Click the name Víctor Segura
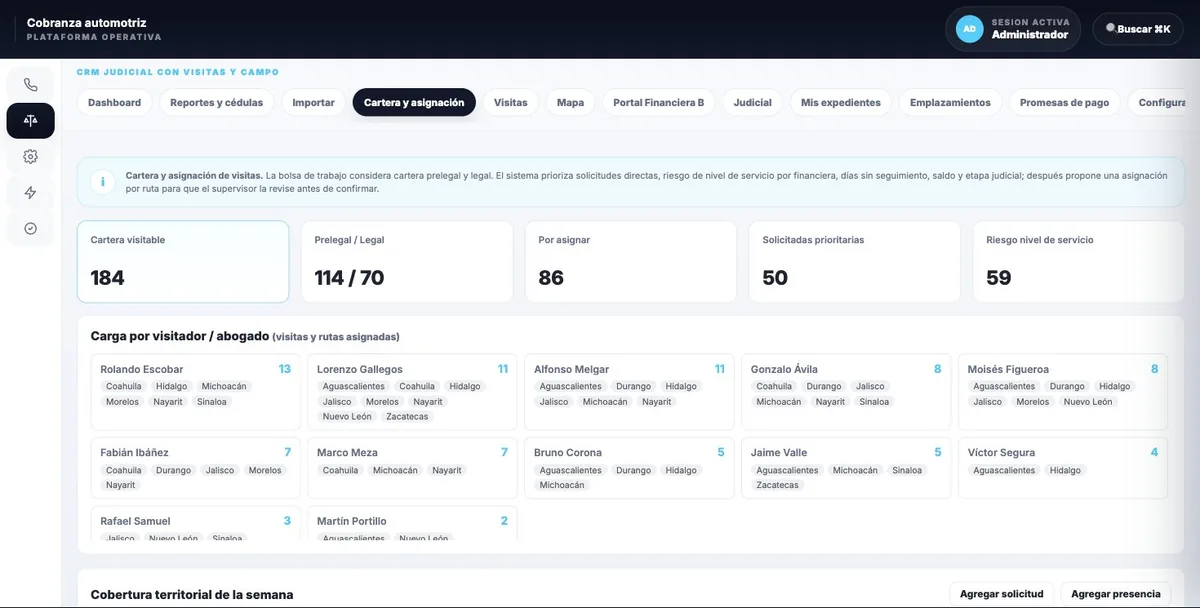 coord(1002,453)
